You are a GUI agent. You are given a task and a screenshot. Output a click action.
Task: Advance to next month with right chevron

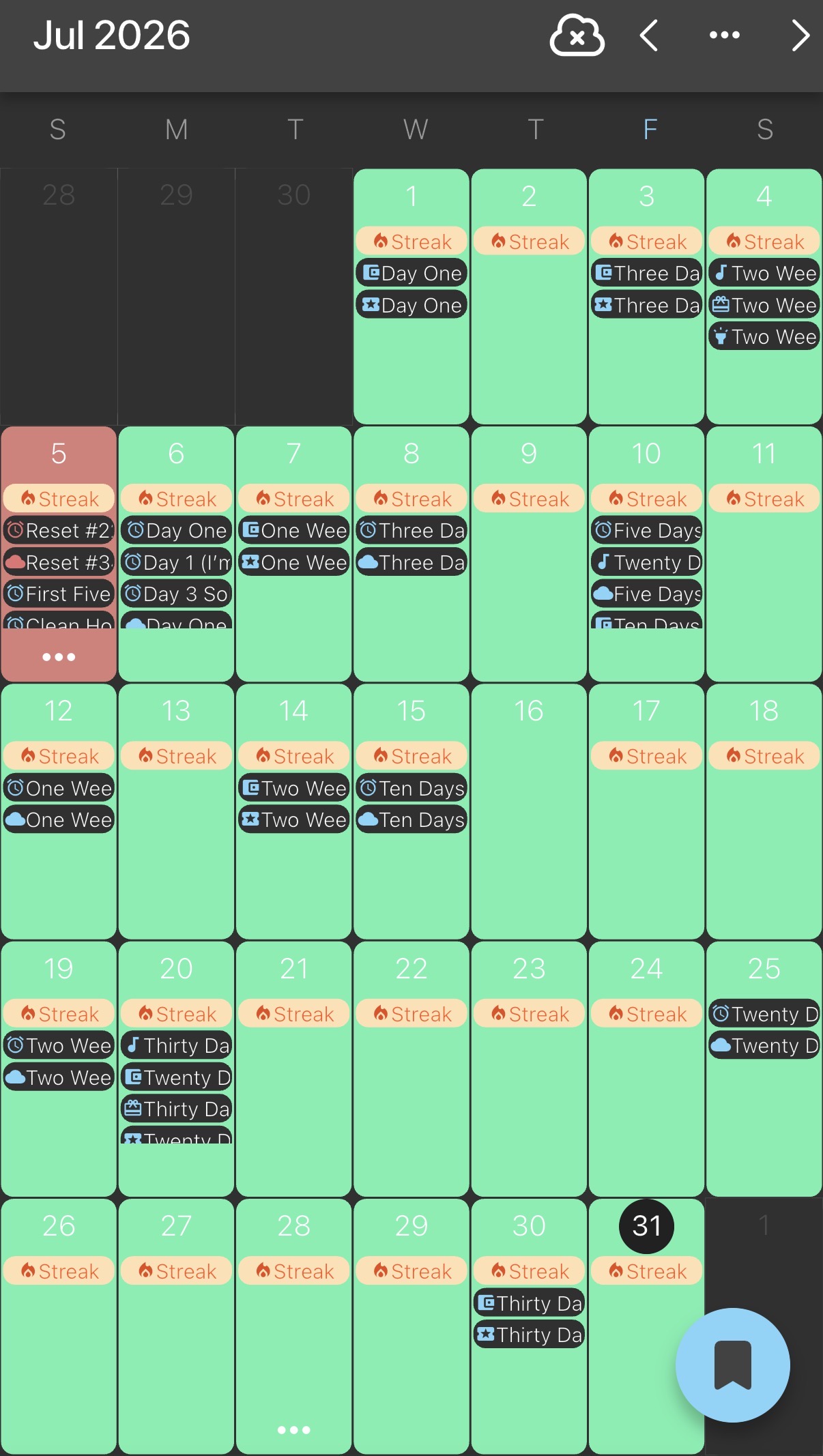pyautogui.click(x=800, y=35)
